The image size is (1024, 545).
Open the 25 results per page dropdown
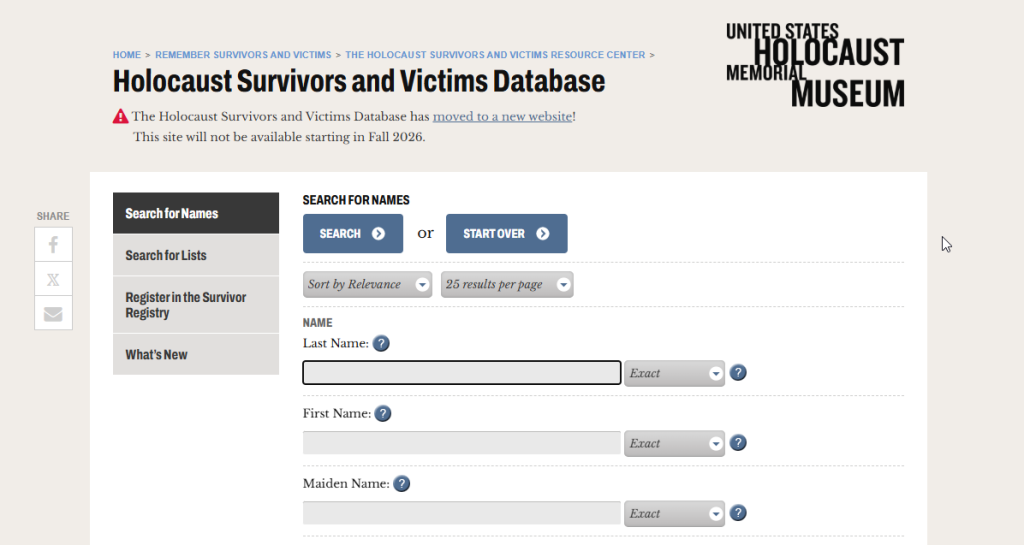point(507,285)
